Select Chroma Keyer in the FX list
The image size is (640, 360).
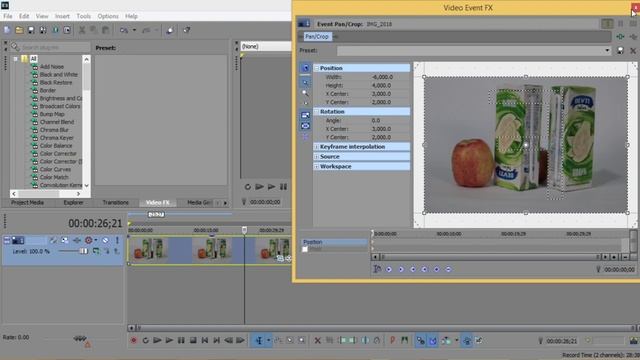(57, 138)
